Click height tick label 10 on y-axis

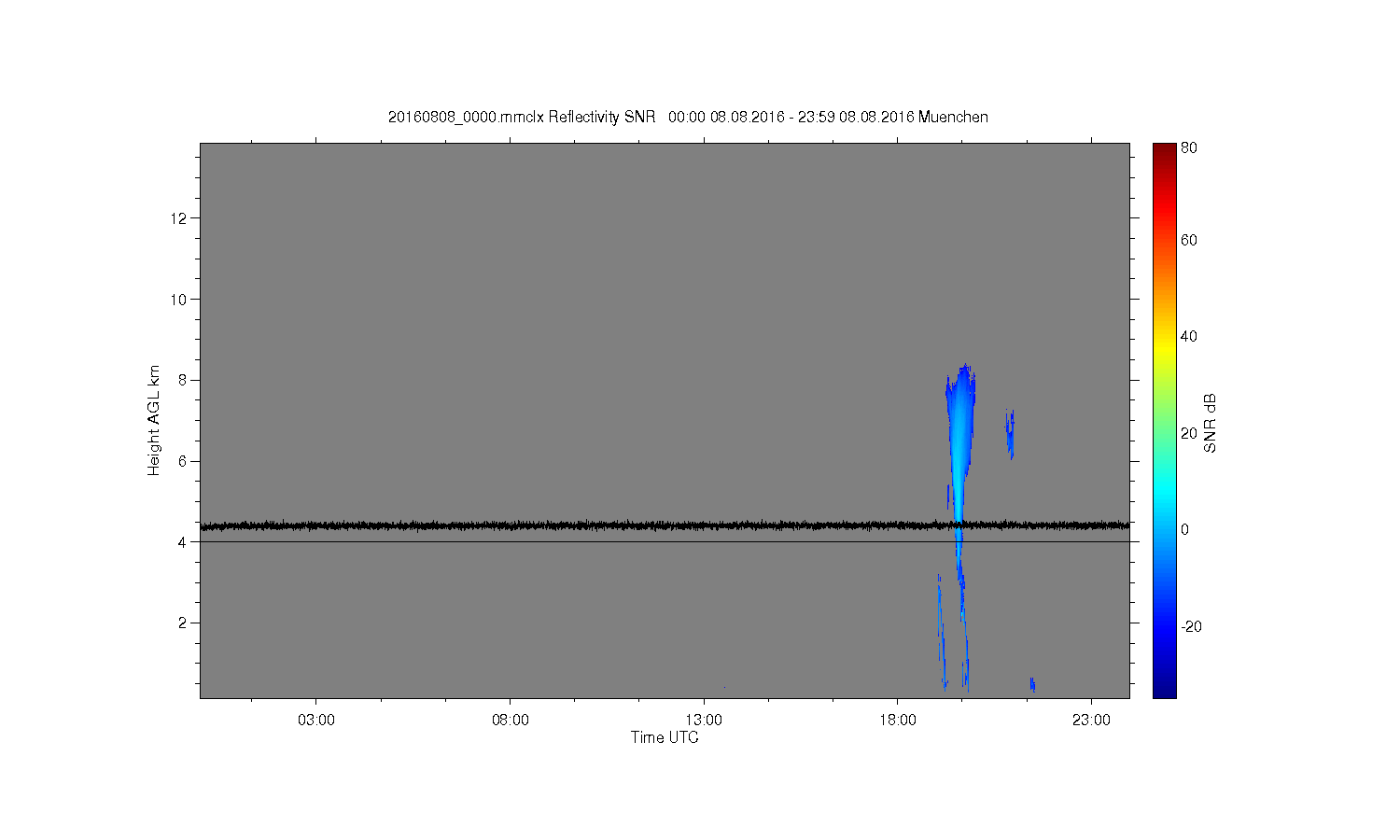click(x=179, y=300)
